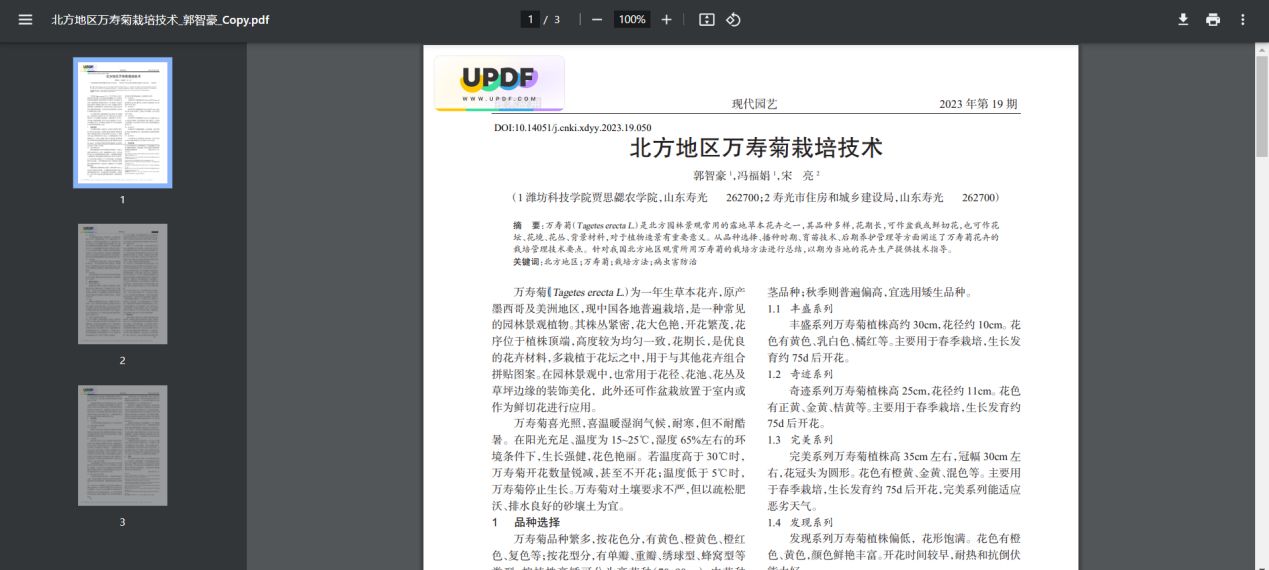Zoom out with the minus icon
1269x570 pixels.
tap(597, 20)
